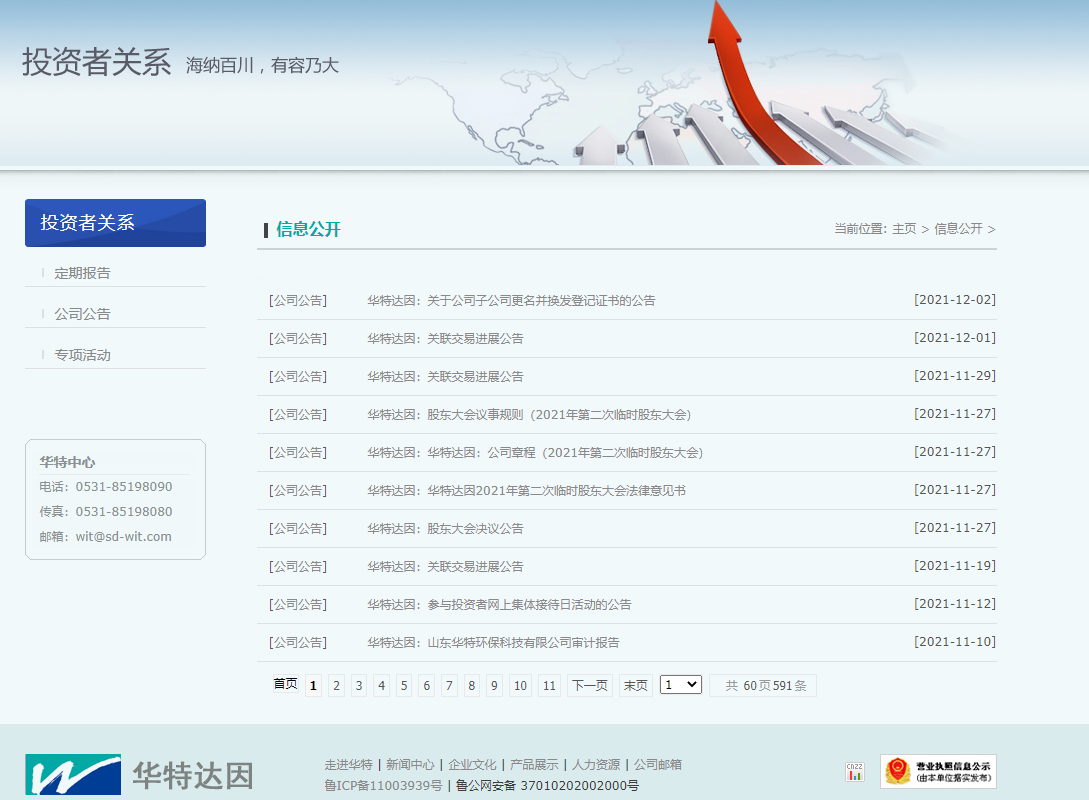This screenshot has height=800, width=1089.
Task: Click the 华特达因 logo in the footer
Action: pyautogui.click(x=140, y=774)
